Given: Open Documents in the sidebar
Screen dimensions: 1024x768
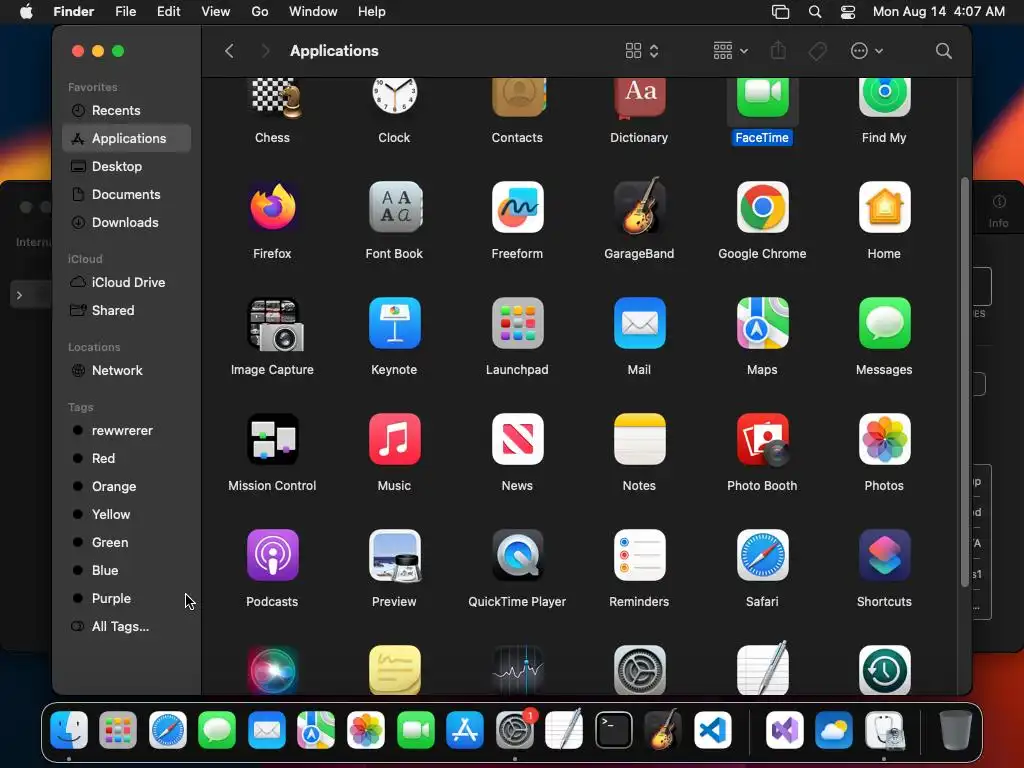Looking at the screenshot, I should pyautogui.click(x=127, y=195).
